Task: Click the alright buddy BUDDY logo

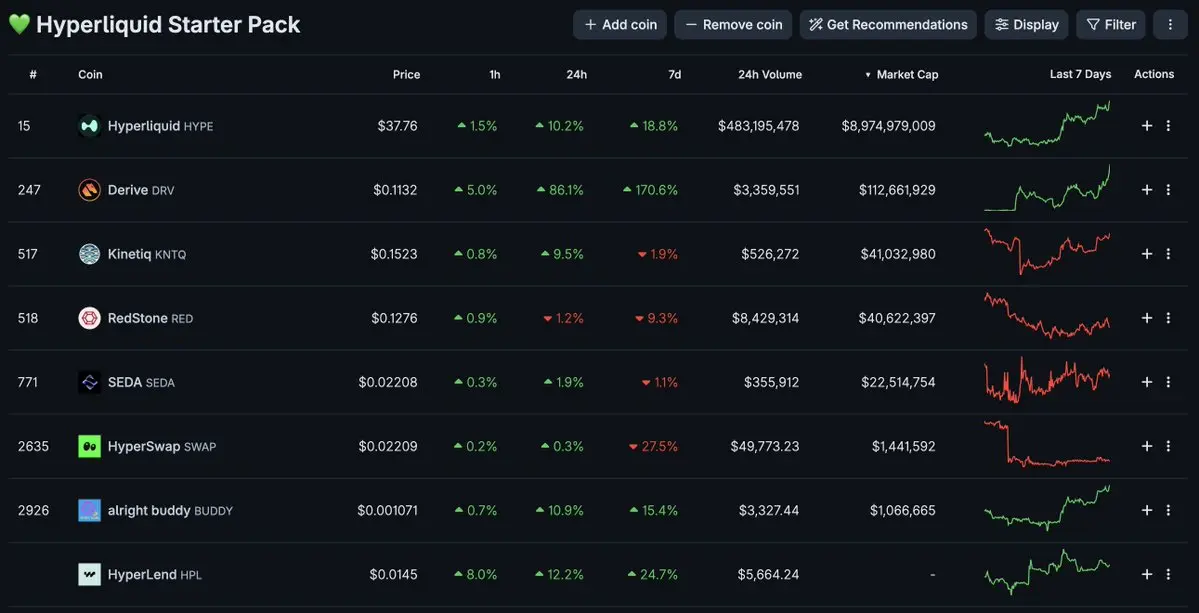Action: point(89,511)
